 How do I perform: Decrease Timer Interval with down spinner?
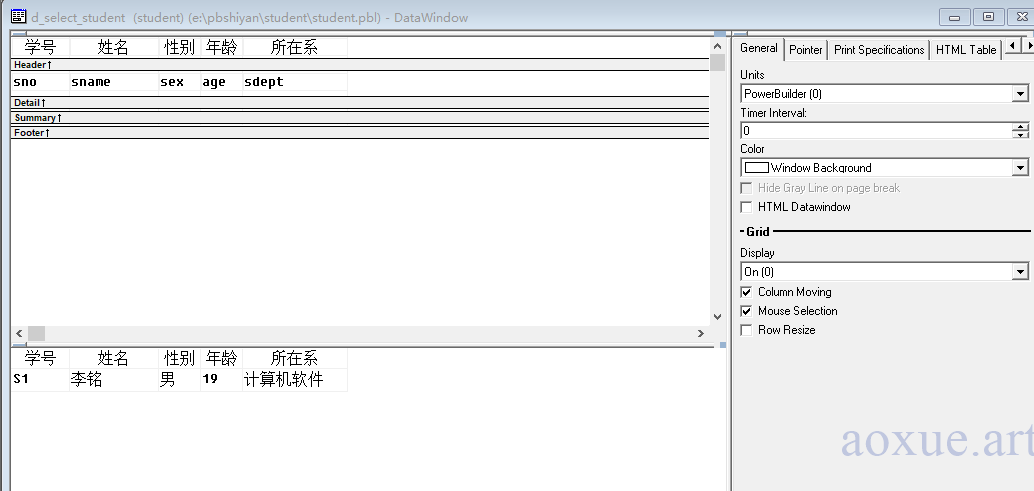click(1021, 134)
